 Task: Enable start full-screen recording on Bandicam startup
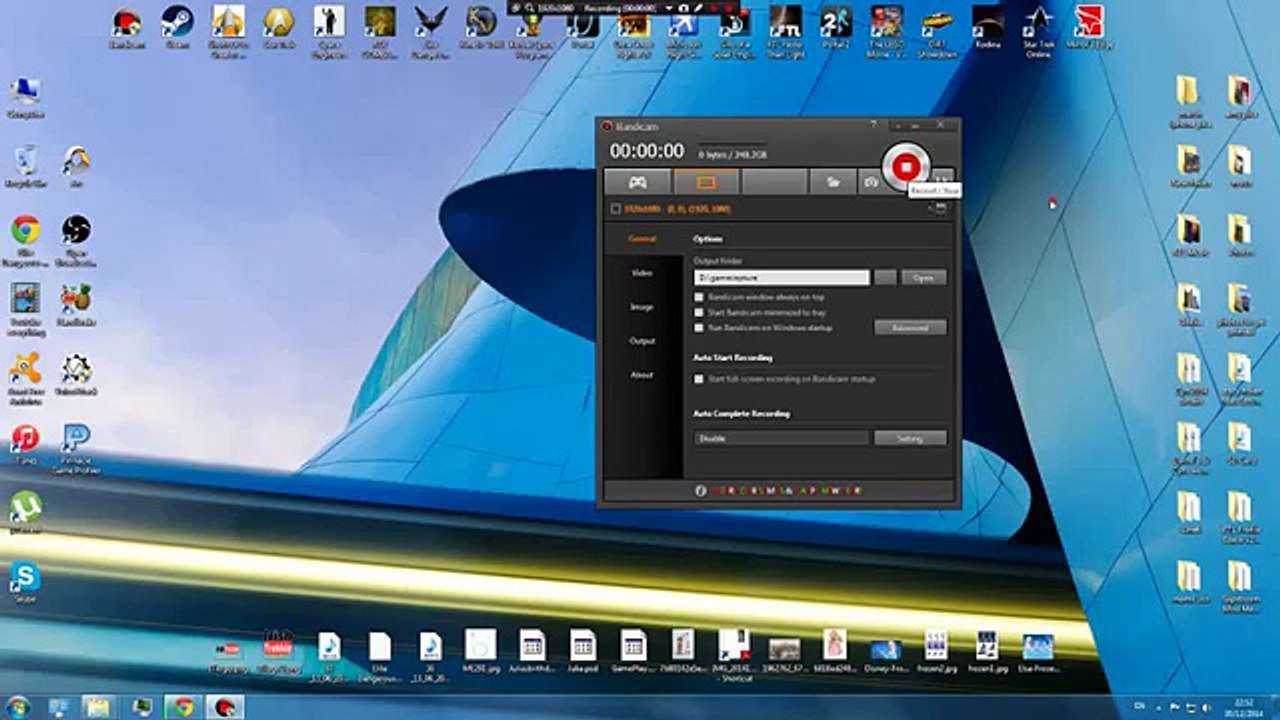coord(699,379)
